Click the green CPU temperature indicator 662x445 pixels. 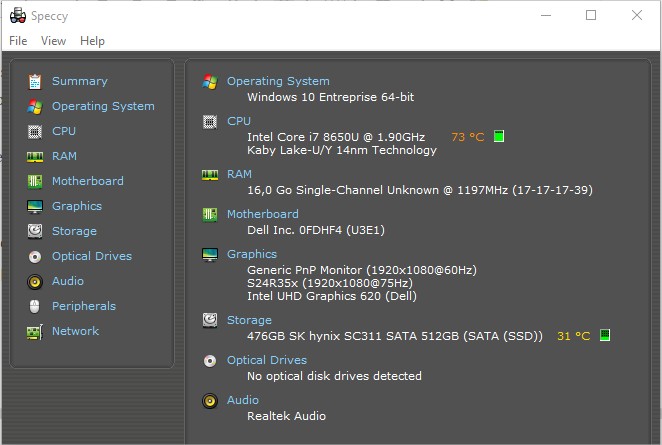(499, 136)
